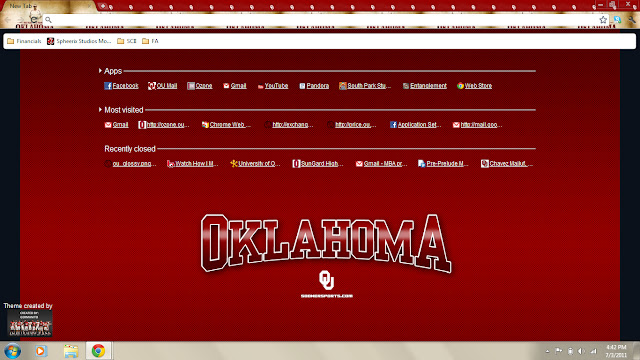Reopen the Chavez Mallut... recently closed tab

point(507,164)
